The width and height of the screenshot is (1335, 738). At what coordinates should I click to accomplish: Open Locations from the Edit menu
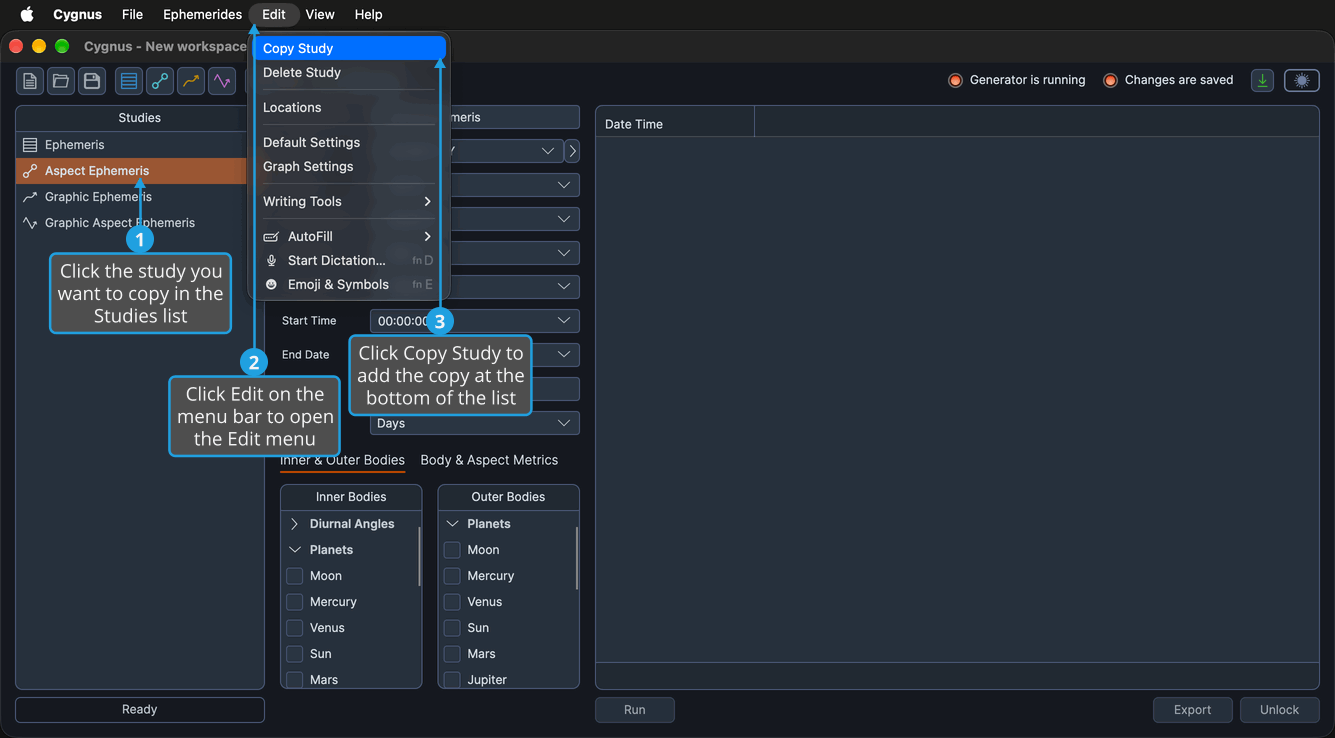[349, 108]
